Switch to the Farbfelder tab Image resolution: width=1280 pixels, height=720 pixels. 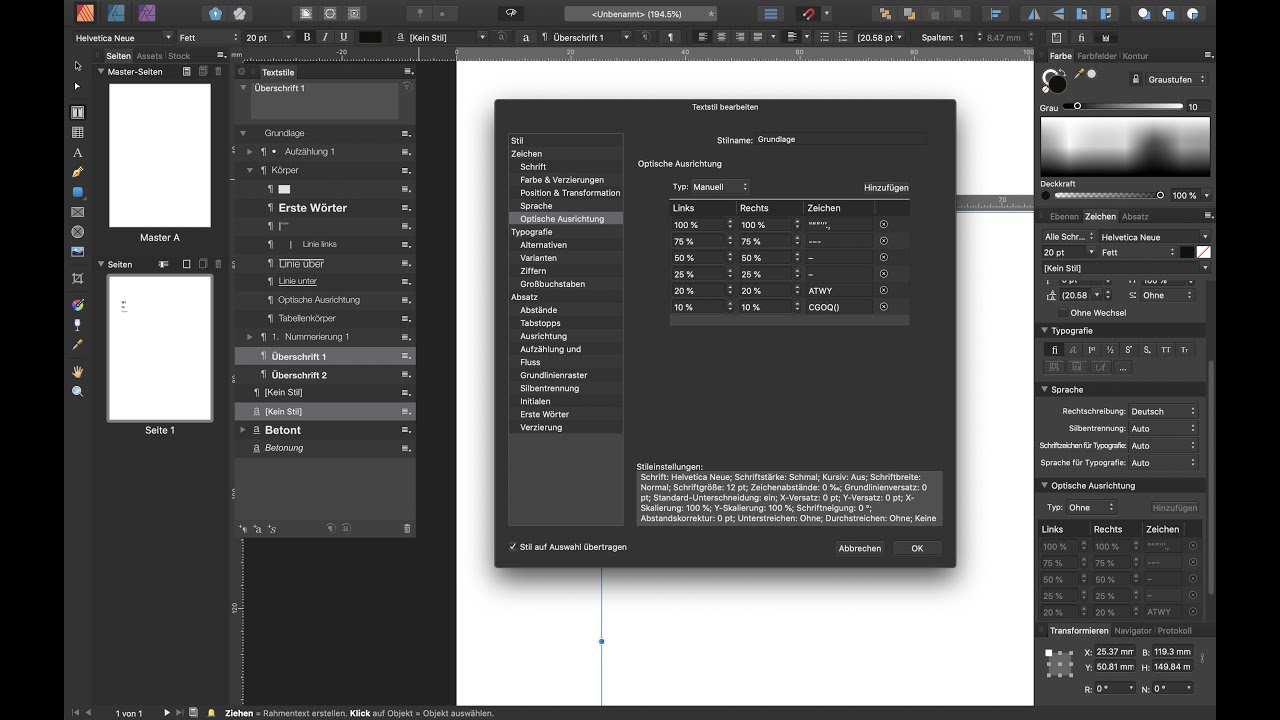click(x=1097, y=56)
